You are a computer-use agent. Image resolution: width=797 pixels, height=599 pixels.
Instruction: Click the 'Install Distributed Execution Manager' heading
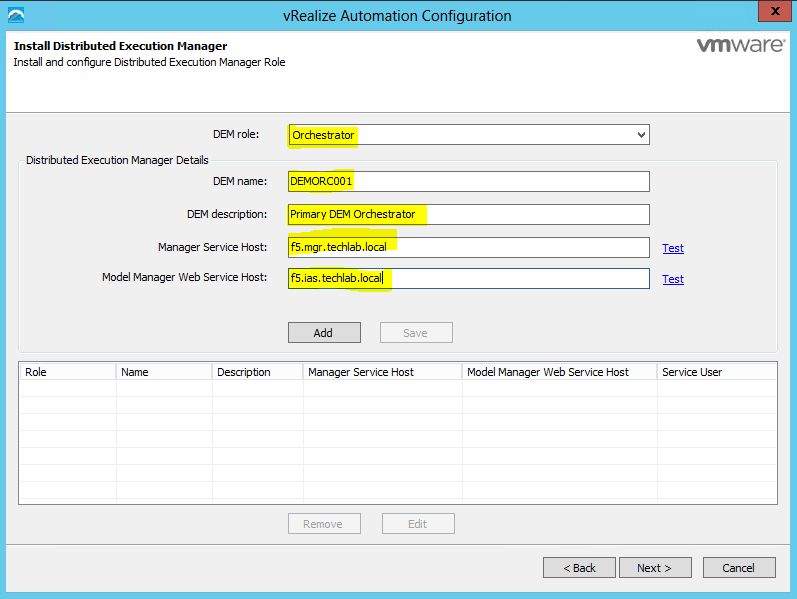pos(120,46)
